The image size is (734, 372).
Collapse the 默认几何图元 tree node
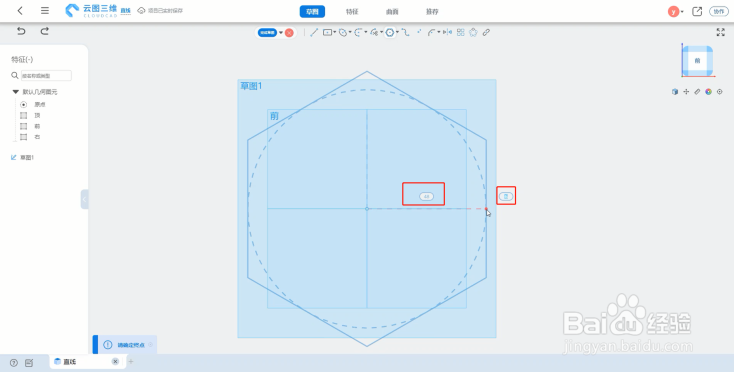coord(15,92)
